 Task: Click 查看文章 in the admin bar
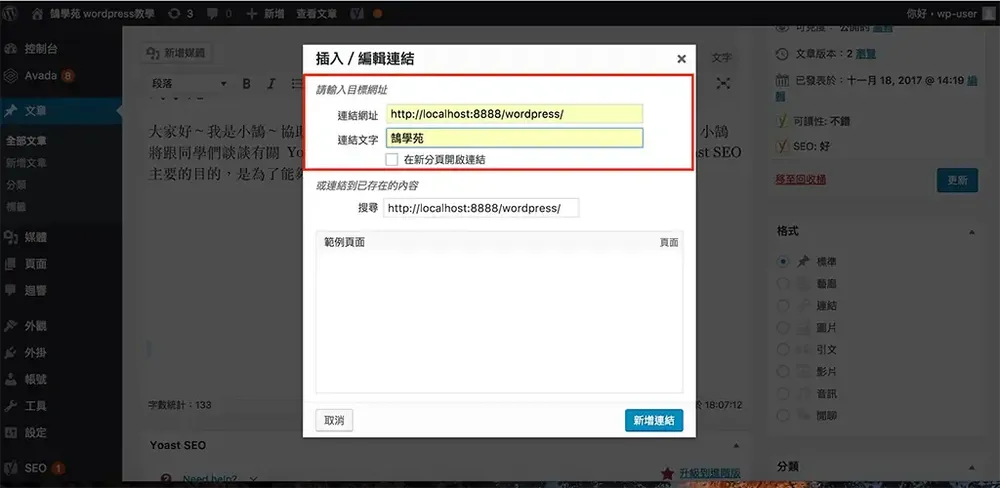pyautogui.click(x=315, y=13)
